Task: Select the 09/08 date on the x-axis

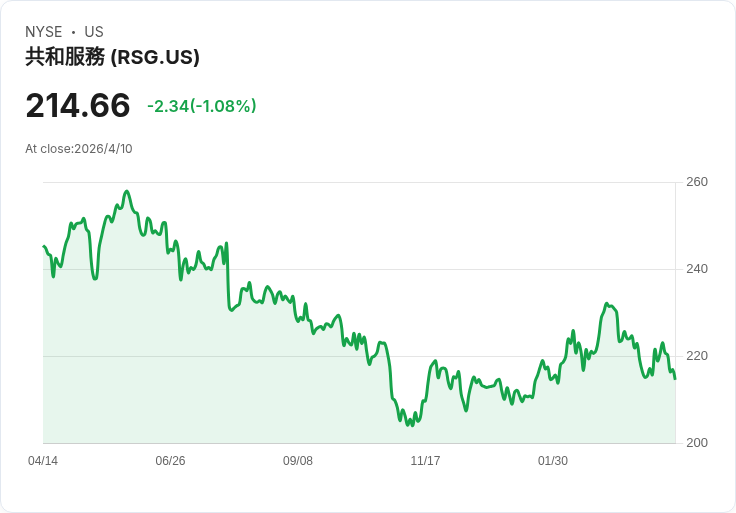Action: 298,461
